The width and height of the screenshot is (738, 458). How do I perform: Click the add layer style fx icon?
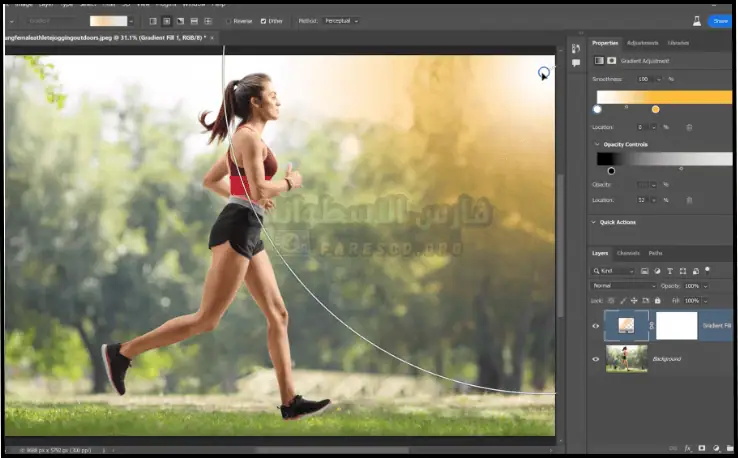point(688,448)
